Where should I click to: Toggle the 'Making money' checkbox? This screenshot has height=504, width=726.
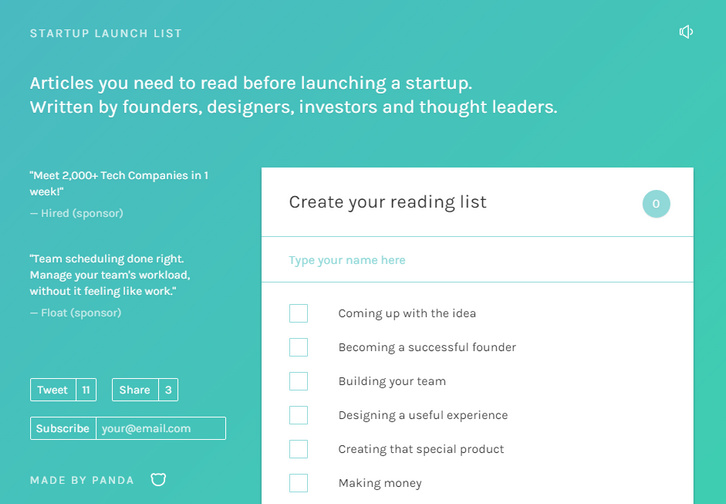298,483
